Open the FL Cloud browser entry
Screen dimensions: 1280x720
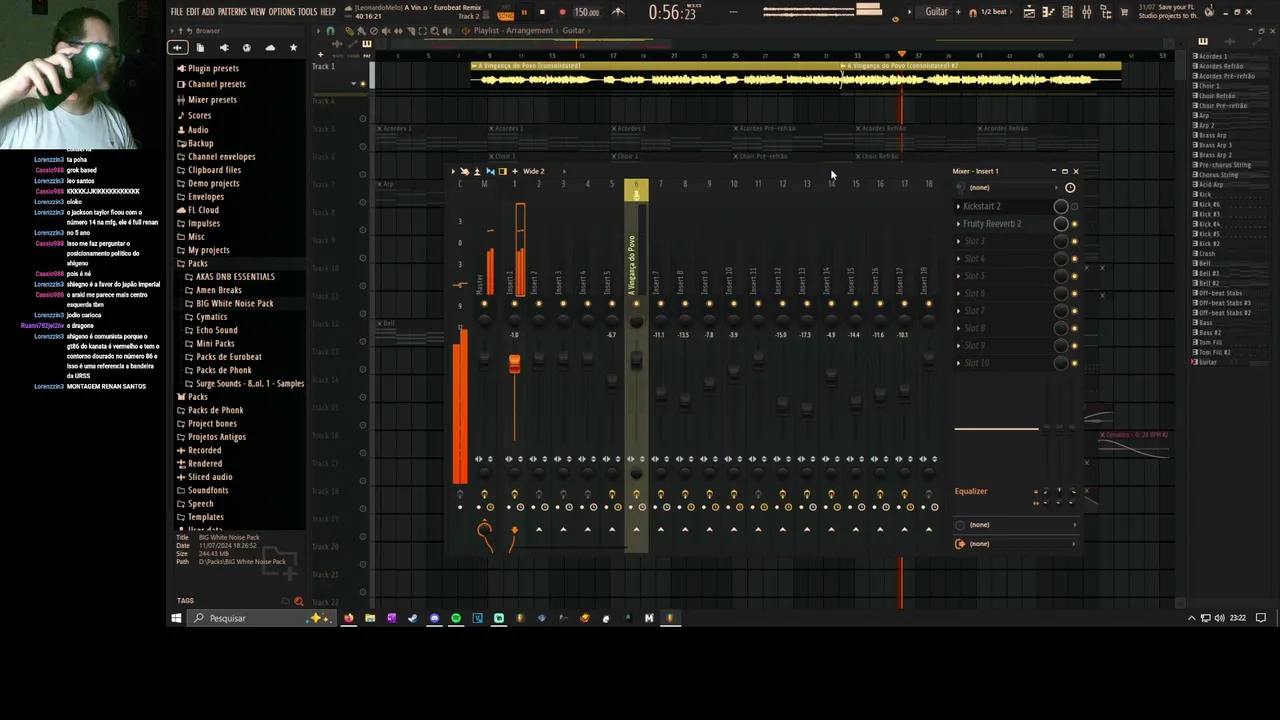(x=203, y=210)
